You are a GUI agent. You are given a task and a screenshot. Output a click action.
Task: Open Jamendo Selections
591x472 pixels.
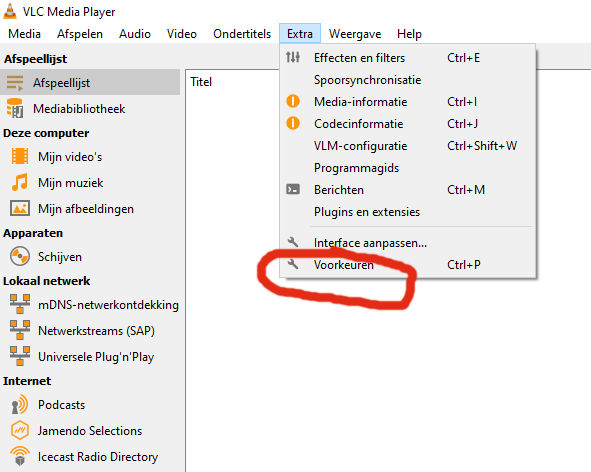click(x=90, y=431)
